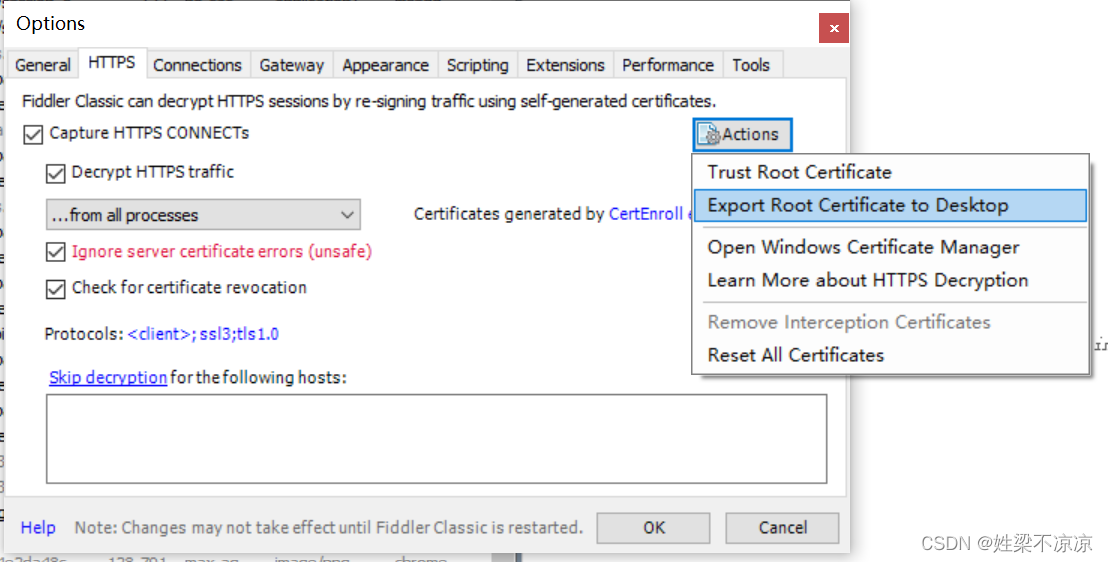Toggle Ignore server certificate errors checkbox
Screen dimensions: 1108x562
55,252
